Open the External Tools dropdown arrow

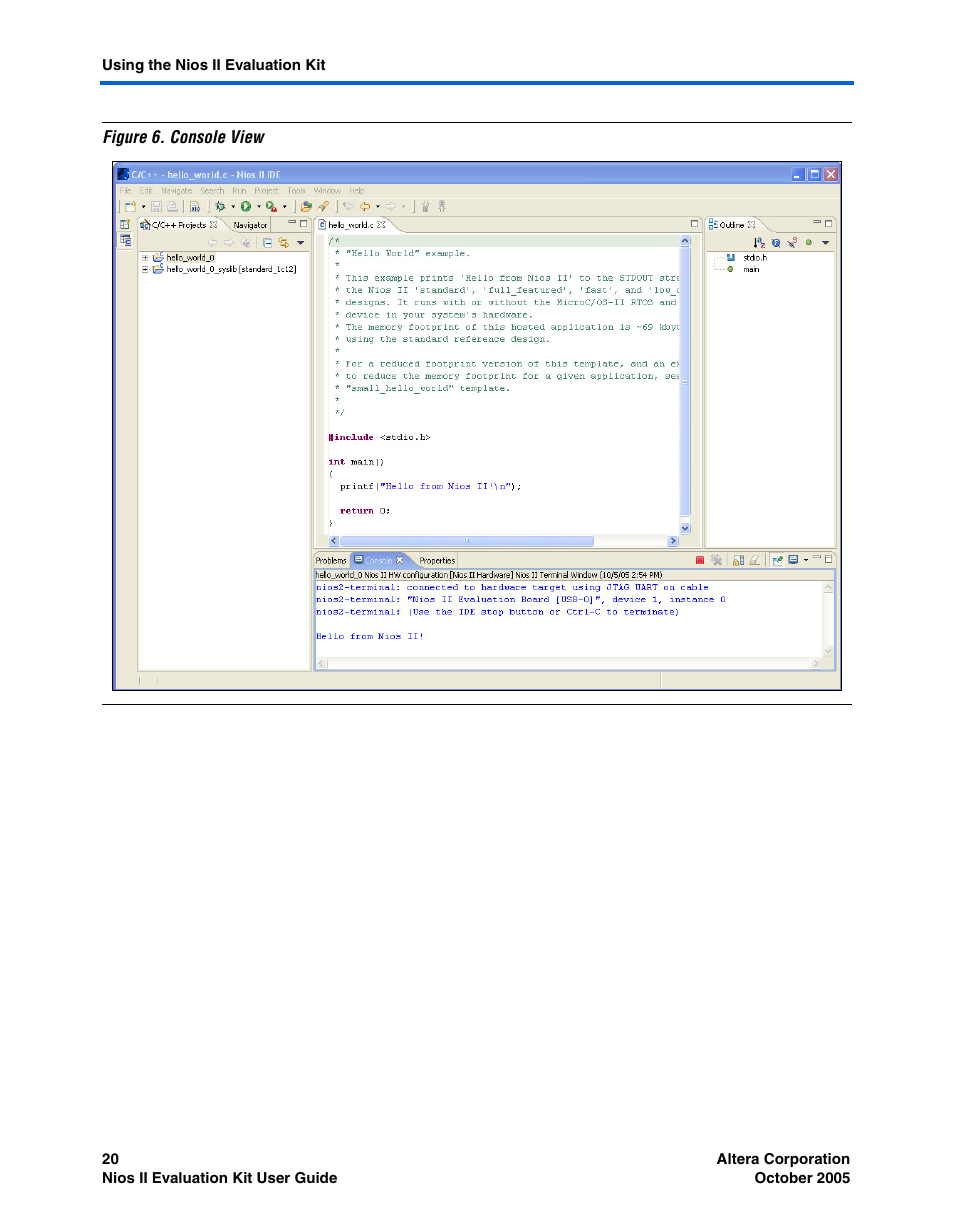[x=285, y=207]
